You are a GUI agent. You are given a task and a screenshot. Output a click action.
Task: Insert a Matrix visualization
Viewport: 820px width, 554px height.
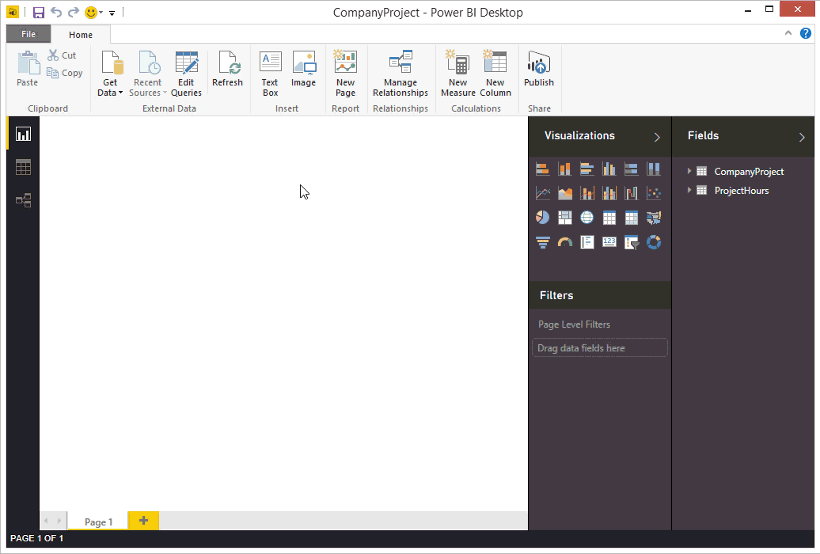(631, 218)
